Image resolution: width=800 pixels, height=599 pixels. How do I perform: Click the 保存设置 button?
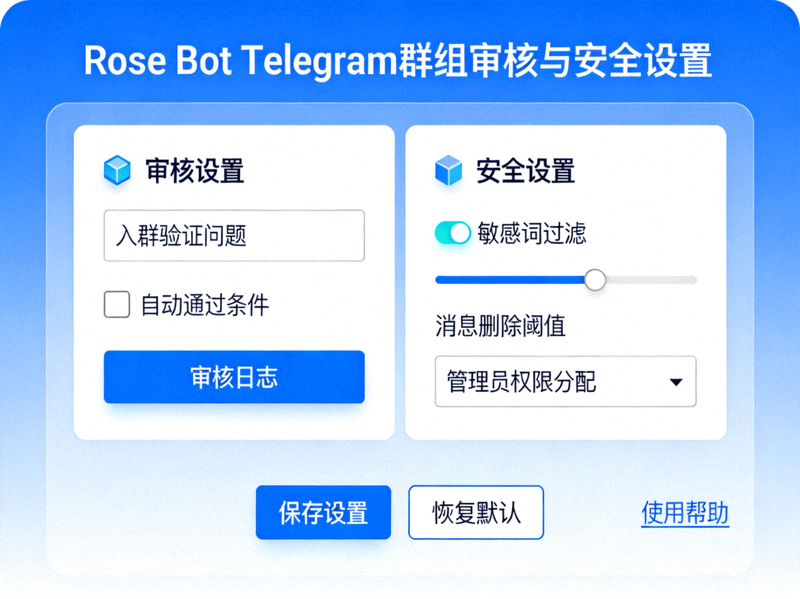(x=323, y=512)
